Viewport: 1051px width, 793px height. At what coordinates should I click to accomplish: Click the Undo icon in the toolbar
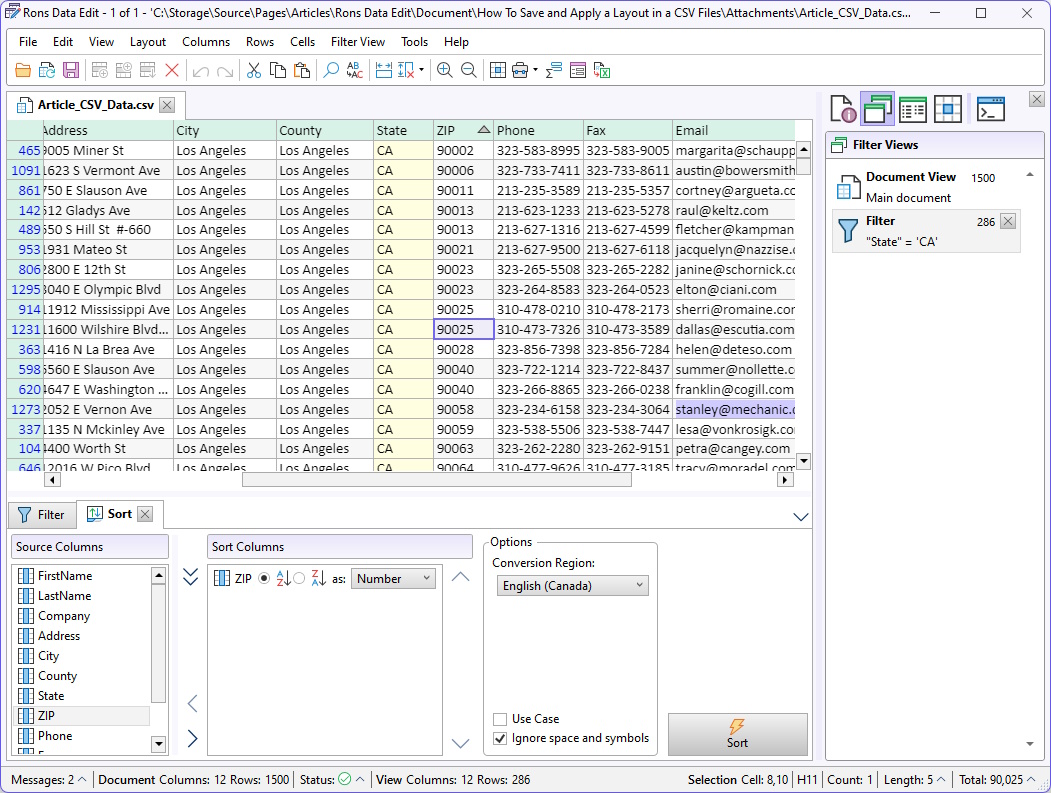(200, 70)
